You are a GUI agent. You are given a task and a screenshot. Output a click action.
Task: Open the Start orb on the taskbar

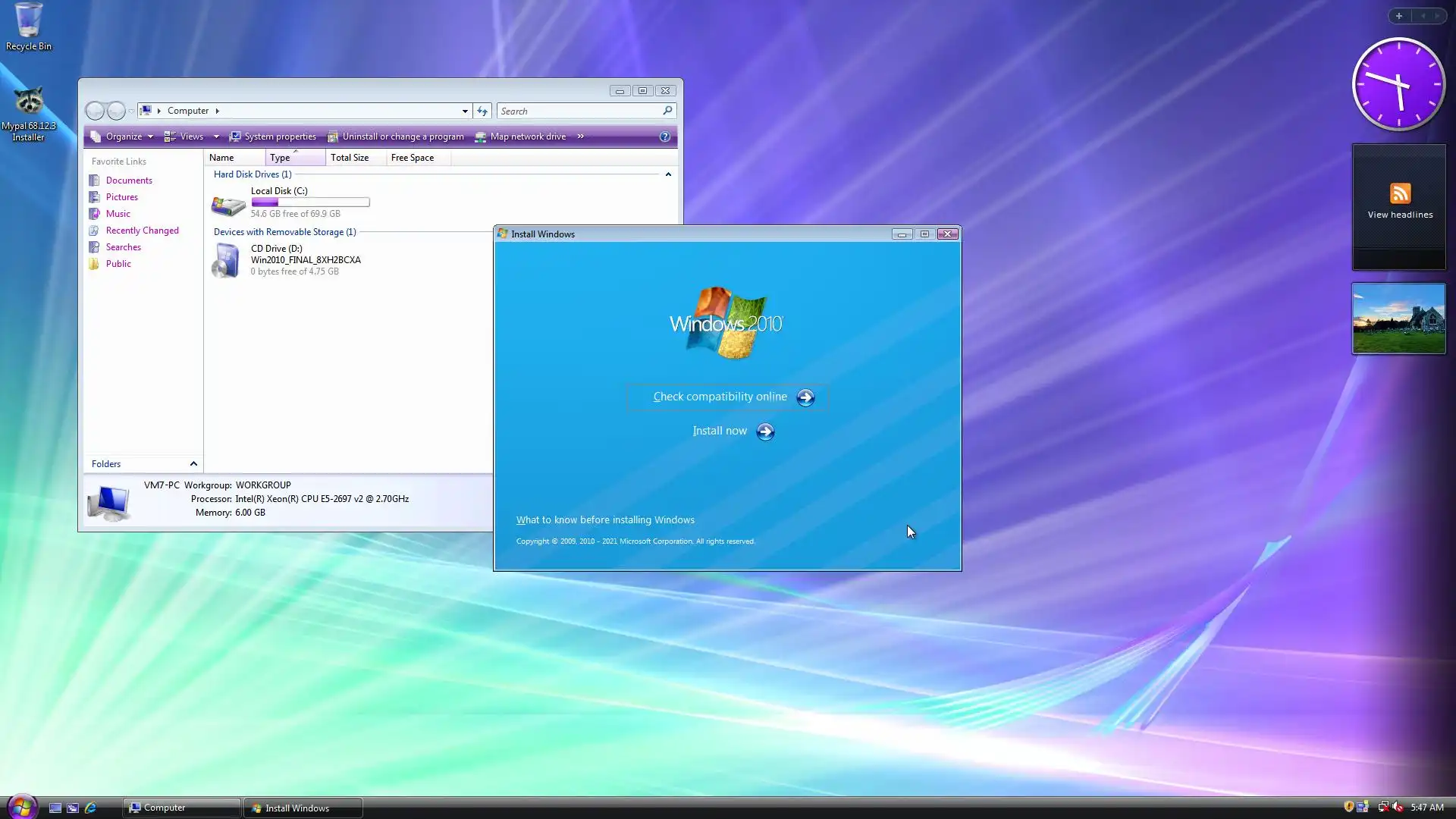pyautogui.click(x=21, y=807)
